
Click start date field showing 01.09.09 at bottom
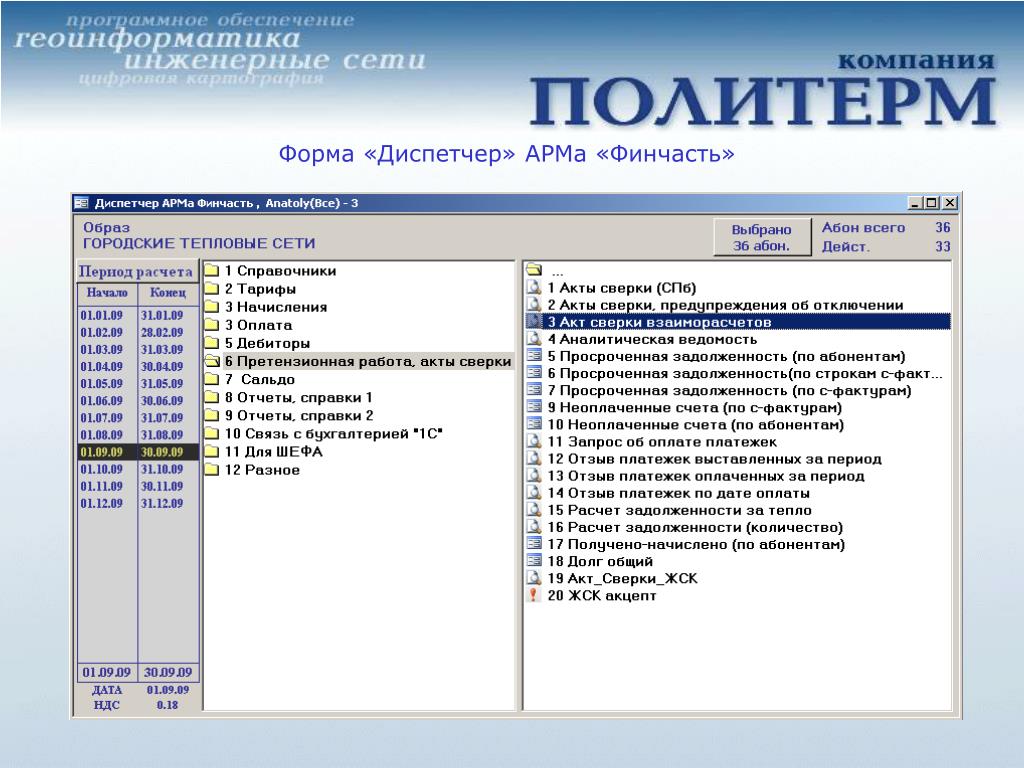(x=106, y=672)
